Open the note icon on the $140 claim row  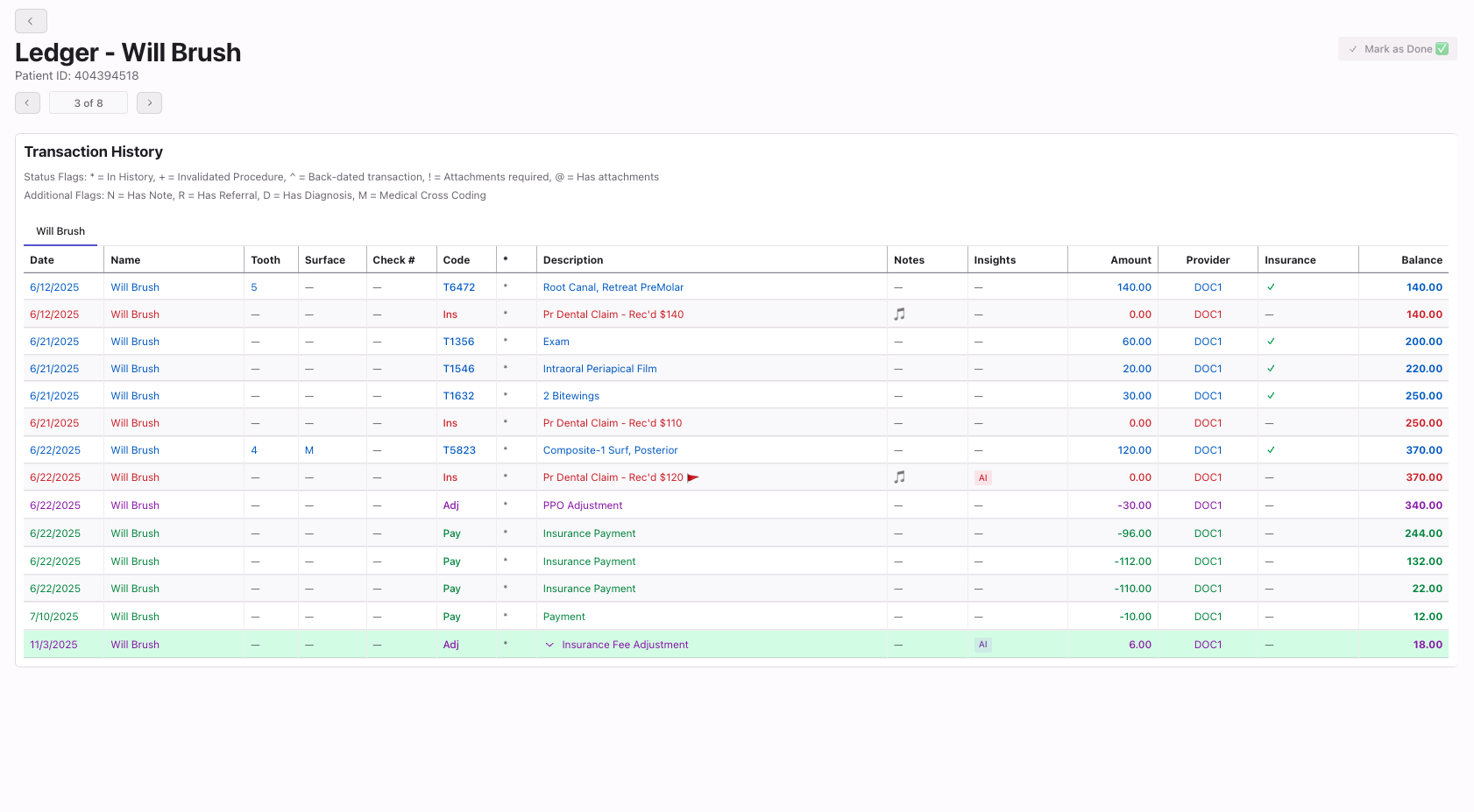900,314
